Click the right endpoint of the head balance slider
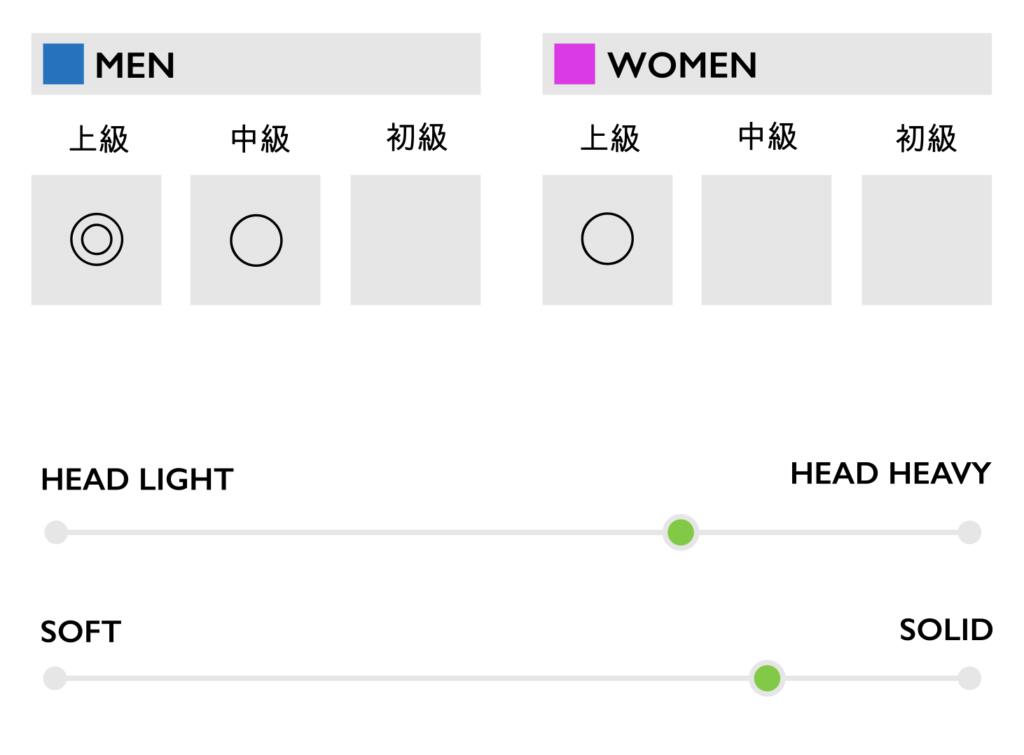The image size is (1024, 755). pos(969,532)
